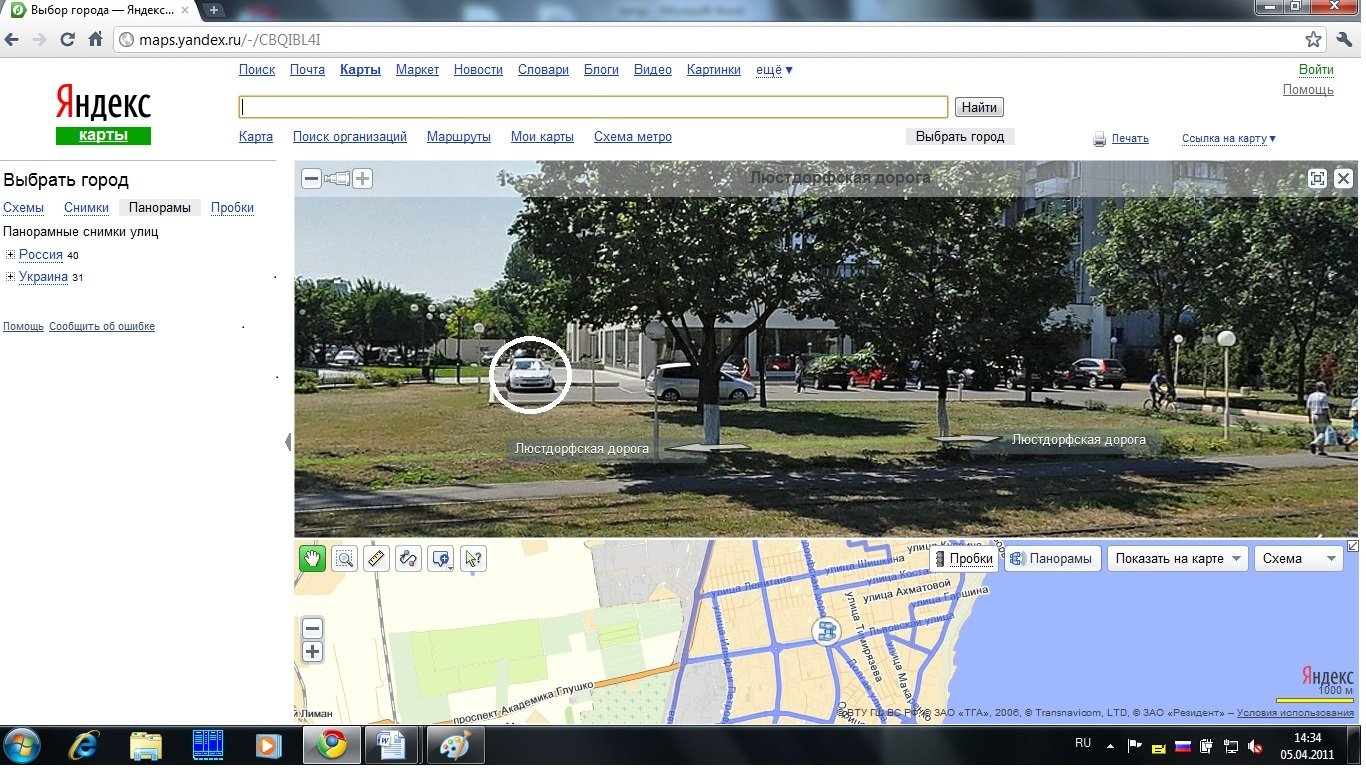Open Microsoft Word from the taskbar
The width and height of the screenshot is (1366, 768).
(391, 745)
